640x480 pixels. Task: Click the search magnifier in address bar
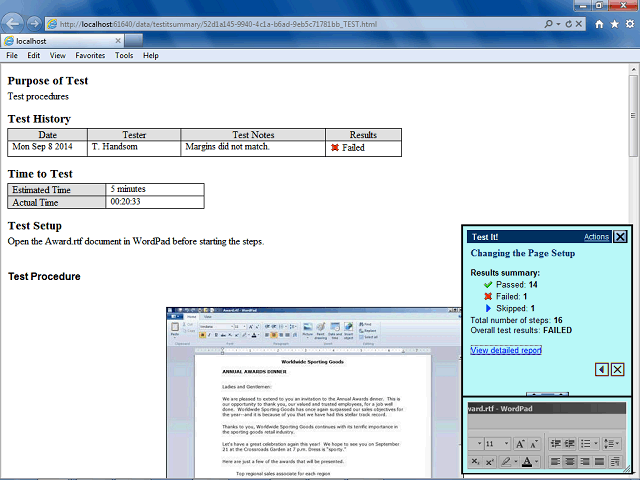[x=549, y=24]
